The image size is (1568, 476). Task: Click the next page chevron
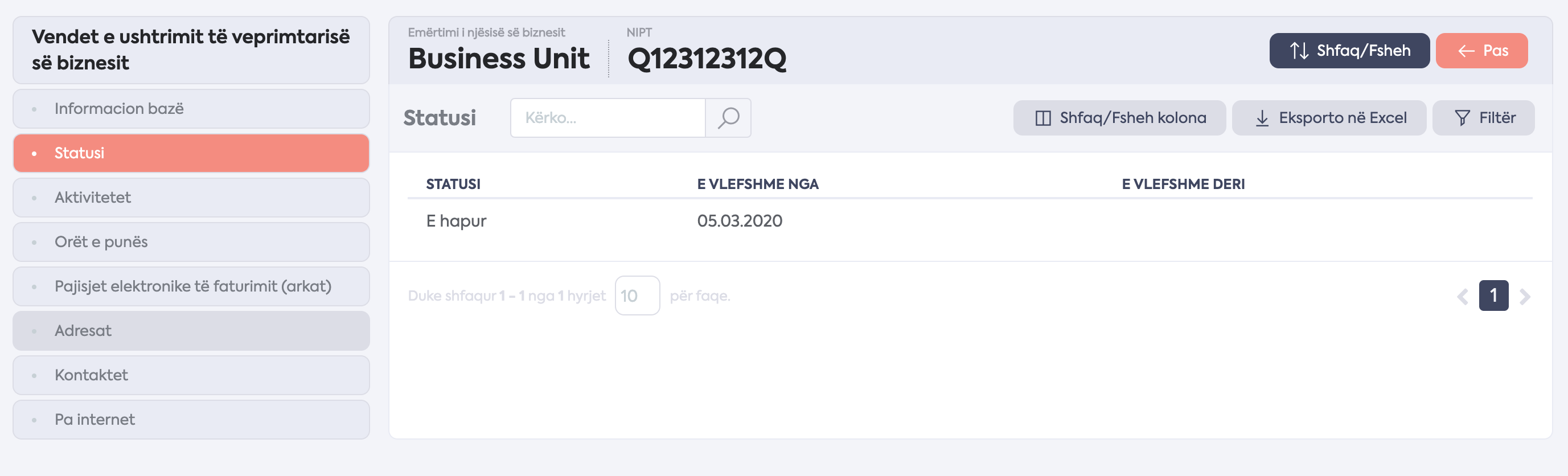tap(1525, 297)
